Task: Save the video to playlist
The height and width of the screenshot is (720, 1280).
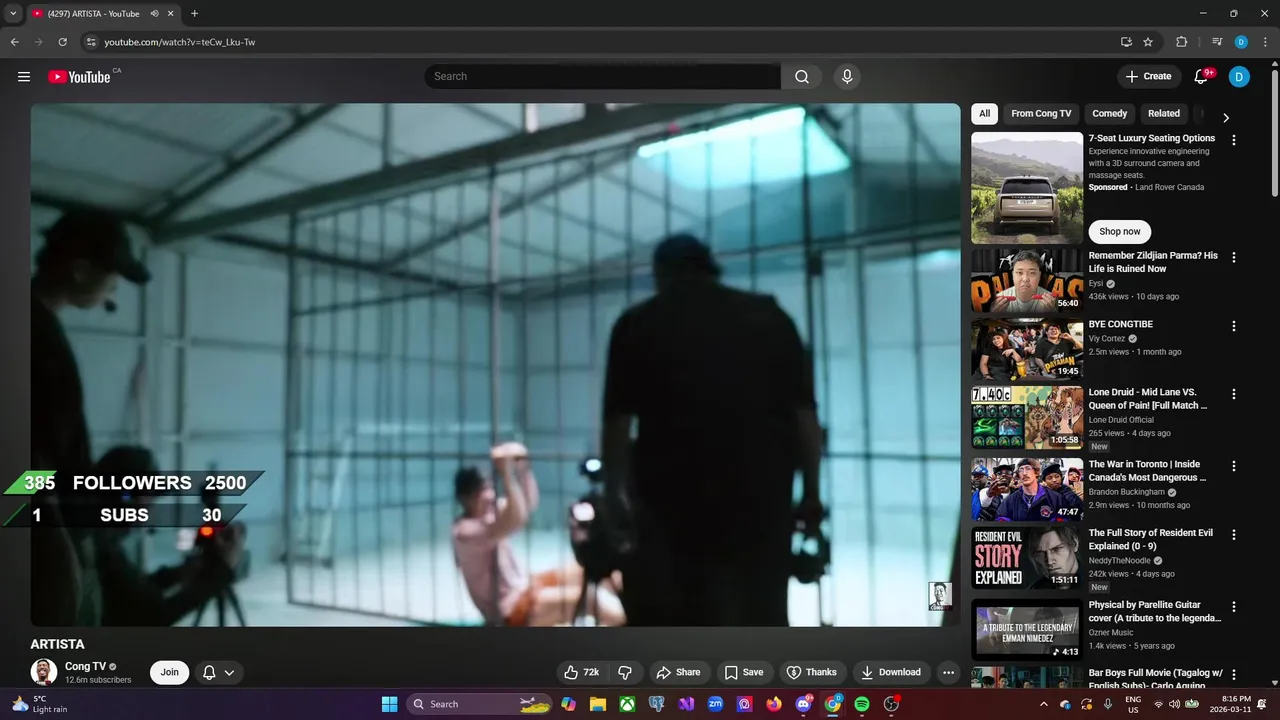Action: click(x=744, y=672)
